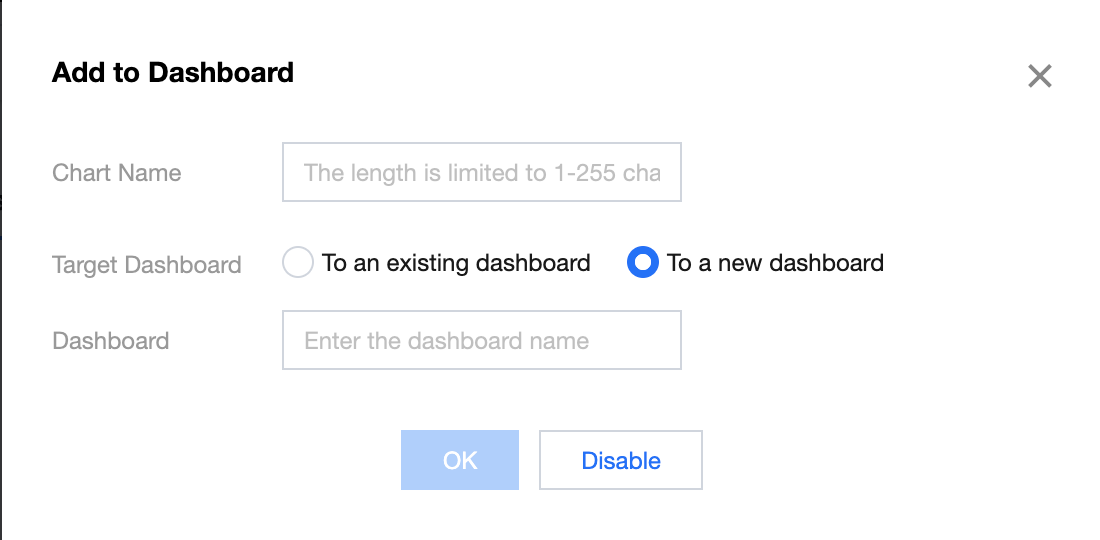Close the Add to Dashboard dialog

click(x=1040, y=76)
